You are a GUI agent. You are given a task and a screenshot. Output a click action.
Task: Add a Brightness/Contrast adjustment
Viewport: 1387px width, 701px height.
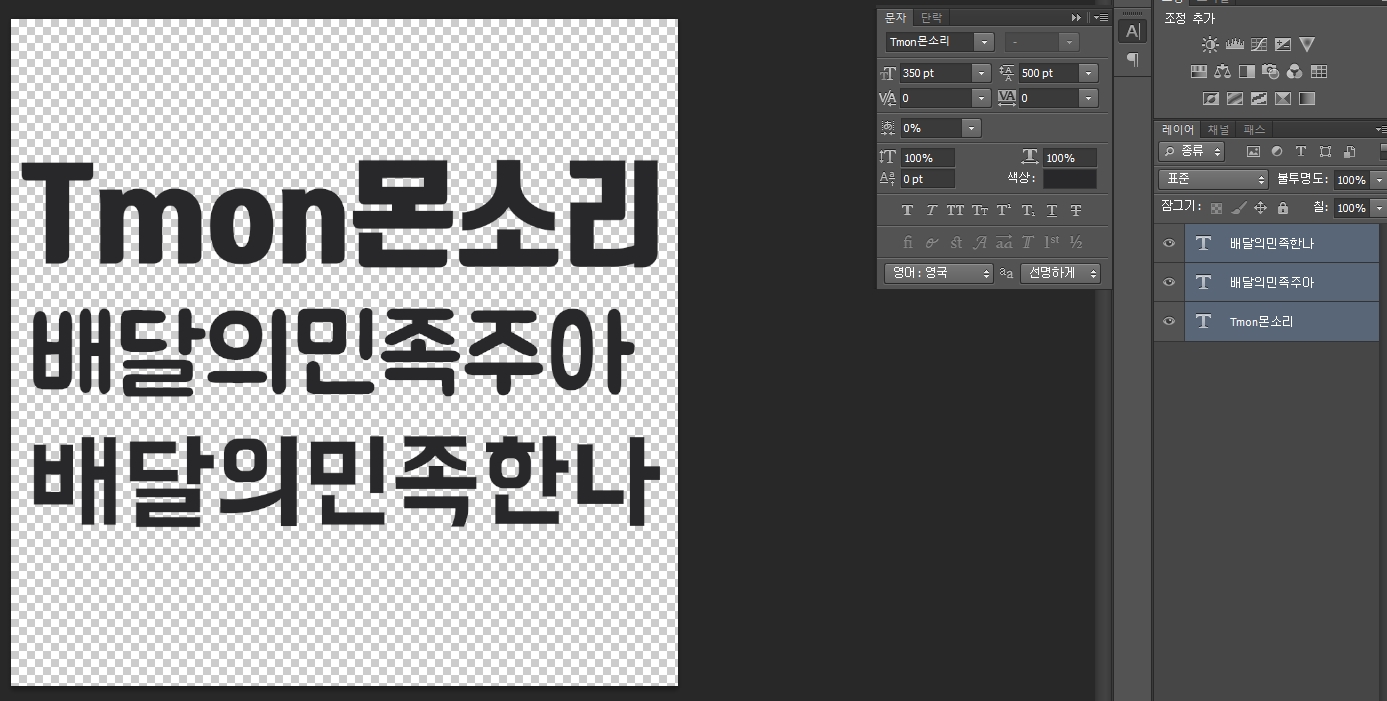(x=1210, y=45)
